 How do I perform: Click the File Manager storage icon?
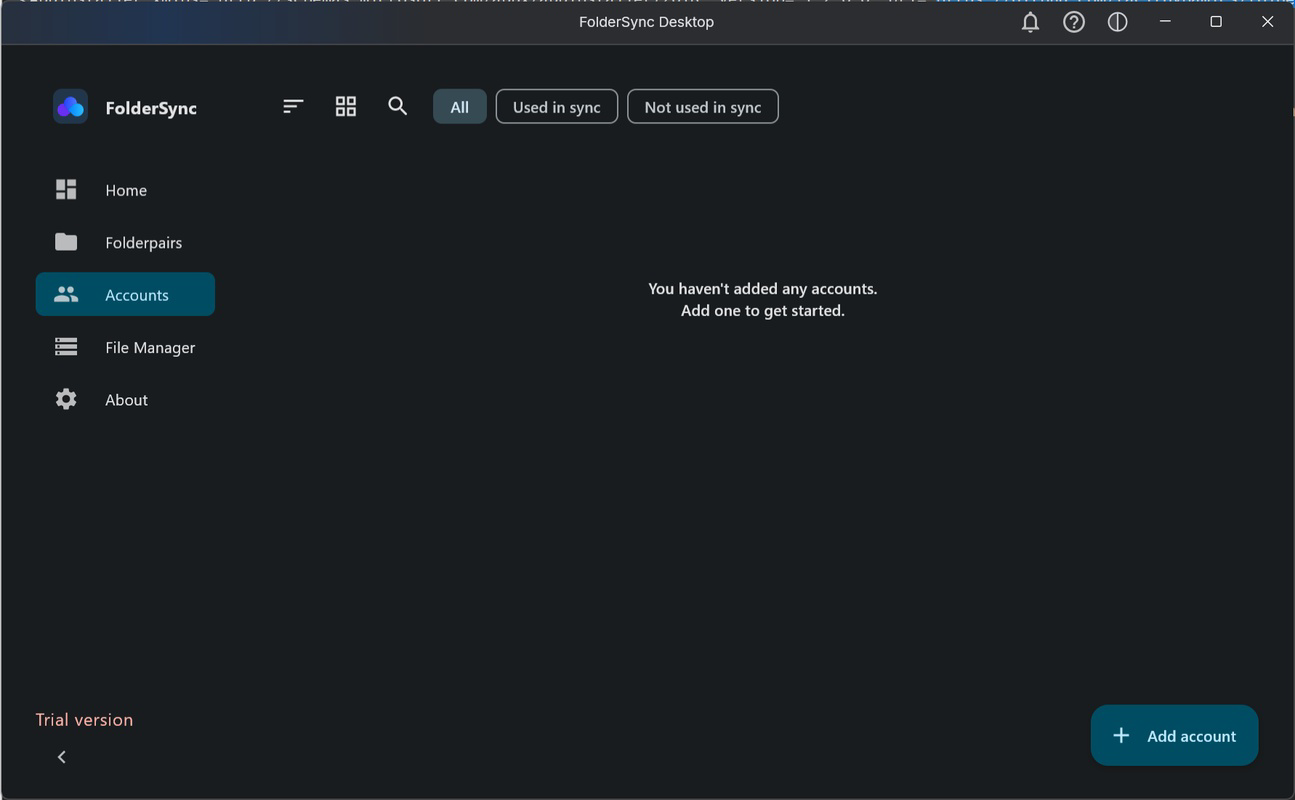(x=66, y=347)
